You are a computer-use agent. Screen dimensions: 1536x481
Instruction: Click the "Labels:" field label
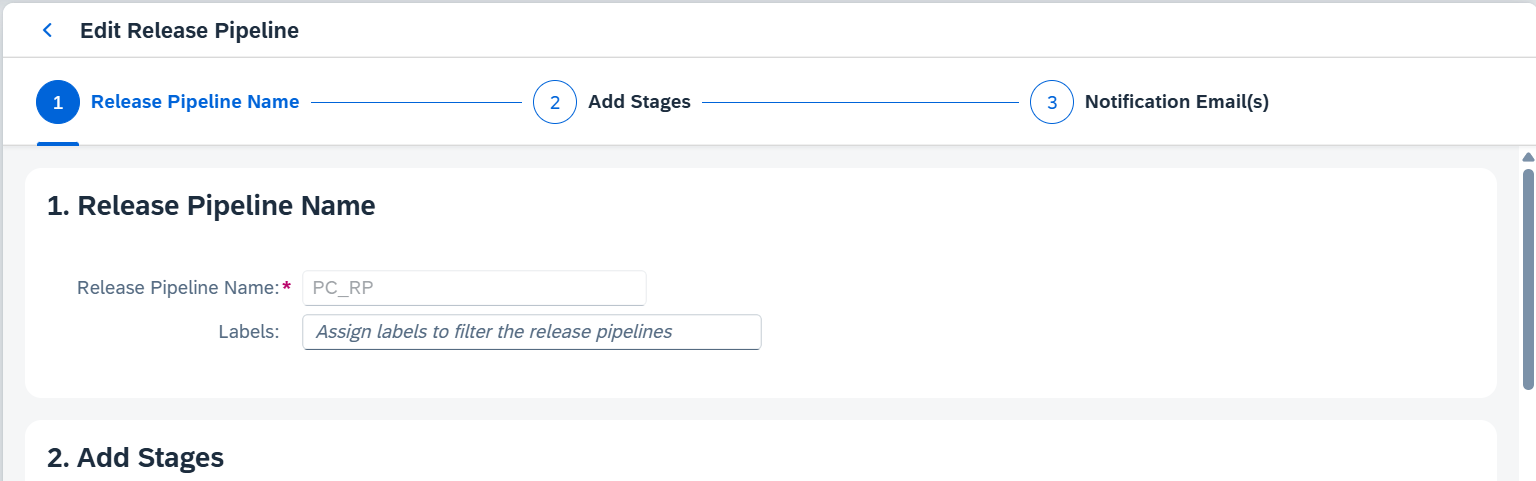point(248,332)
